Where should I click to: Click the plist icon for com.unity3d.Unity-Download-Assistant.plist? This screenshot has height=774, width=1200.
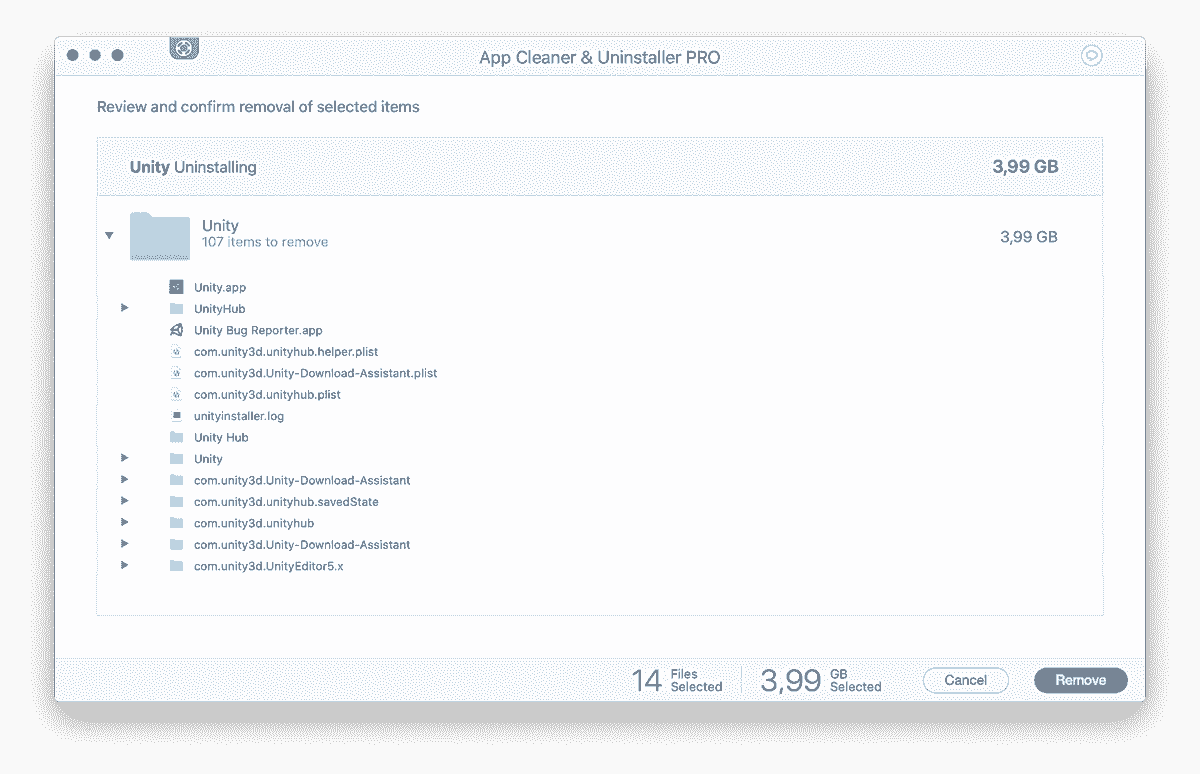click(178, 372)
